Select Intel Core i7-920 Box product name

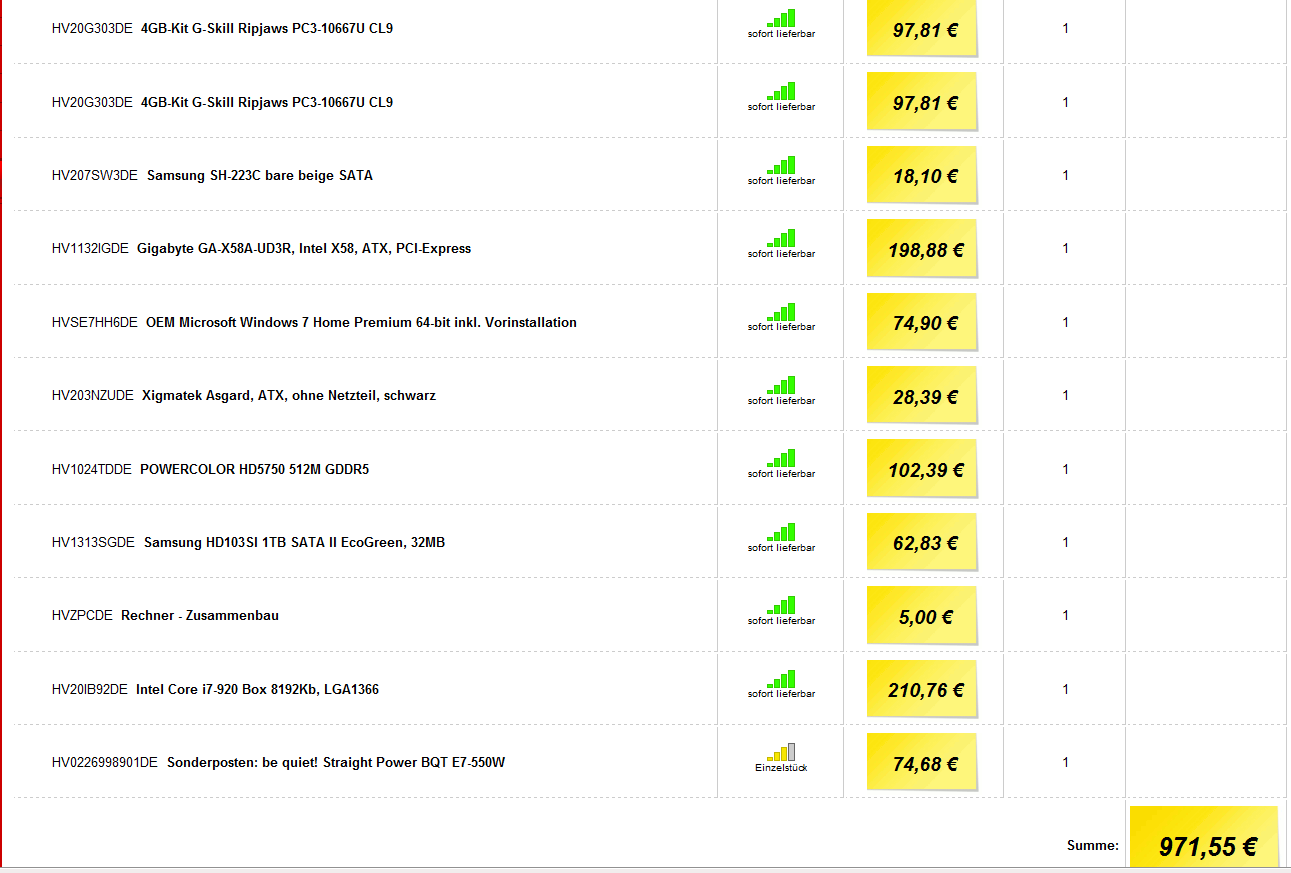(258, 689)
